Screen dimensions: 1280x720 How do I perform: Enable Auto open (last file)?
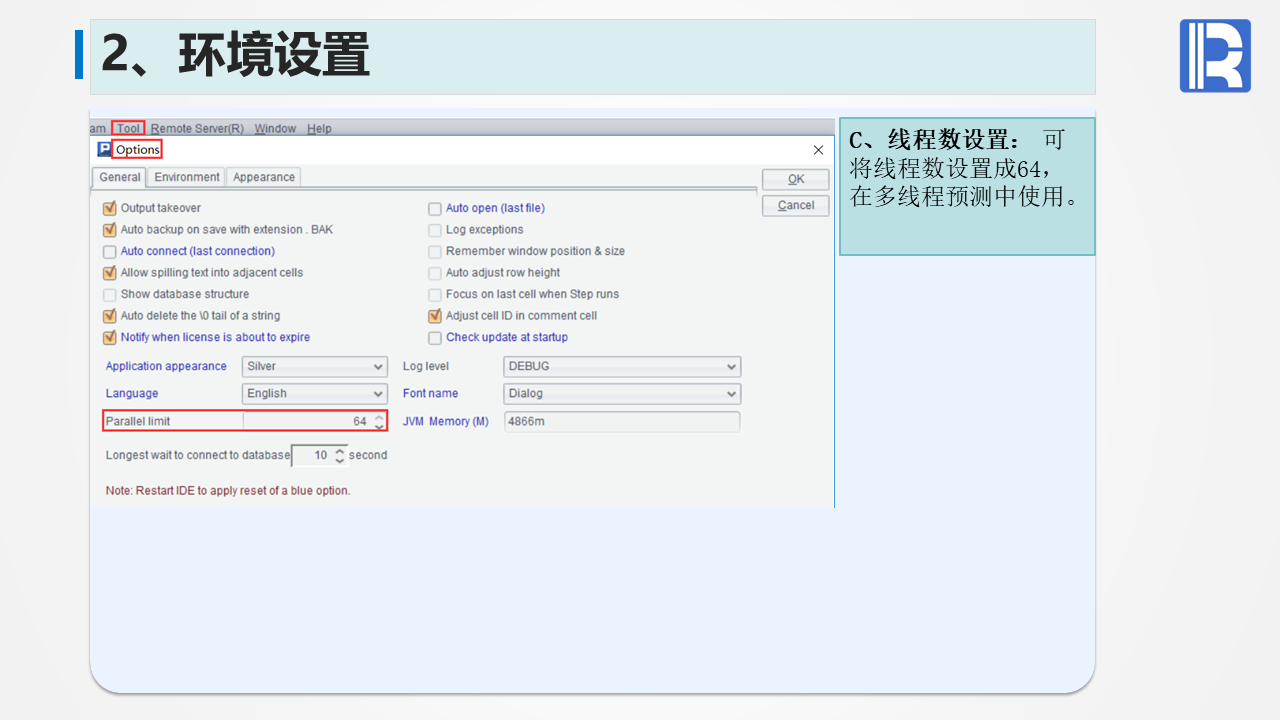point(435,208)
